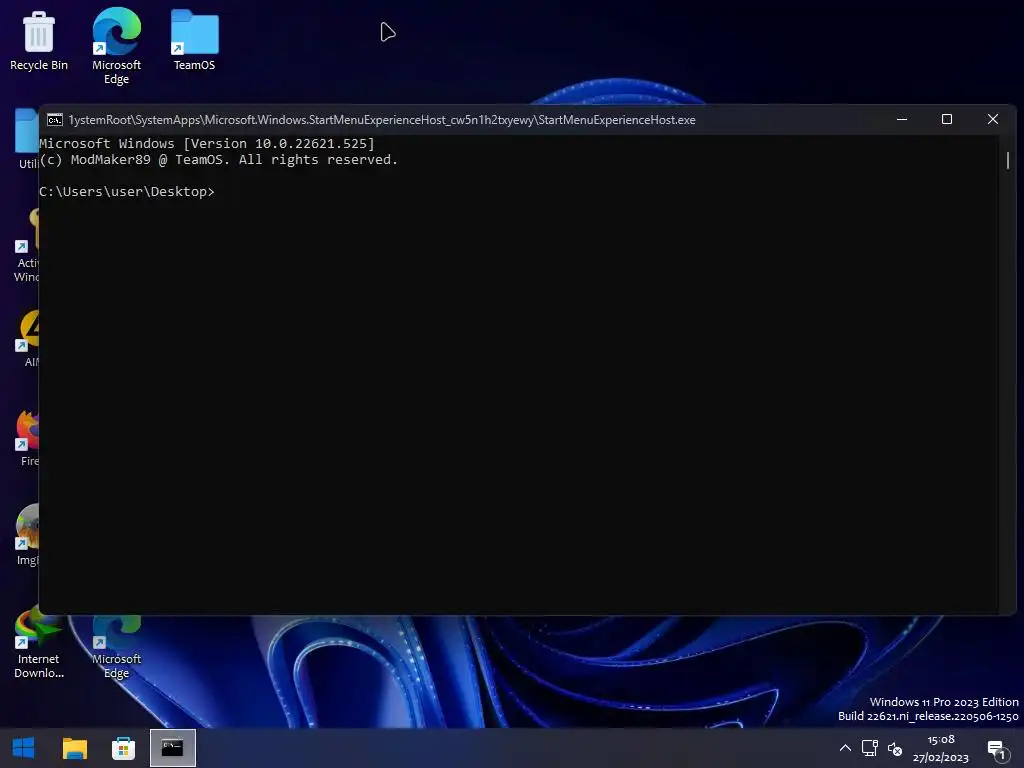Select the Command Prompt taskbar button
1024x768 pixels.
172,748
